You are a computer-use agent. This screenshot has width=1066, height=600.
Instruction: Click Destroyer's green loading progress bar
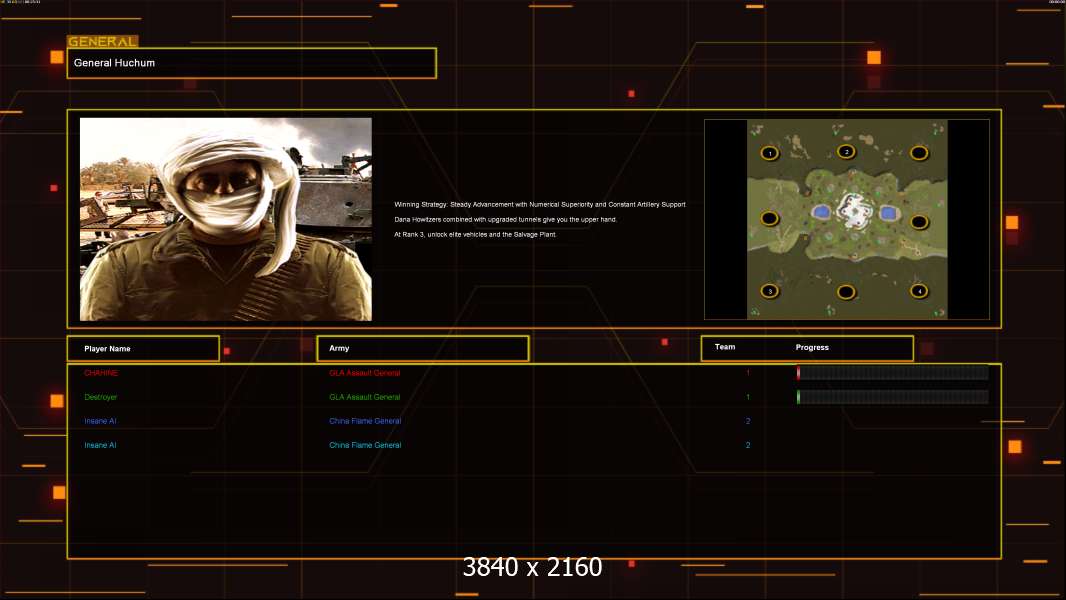(892, 397)
